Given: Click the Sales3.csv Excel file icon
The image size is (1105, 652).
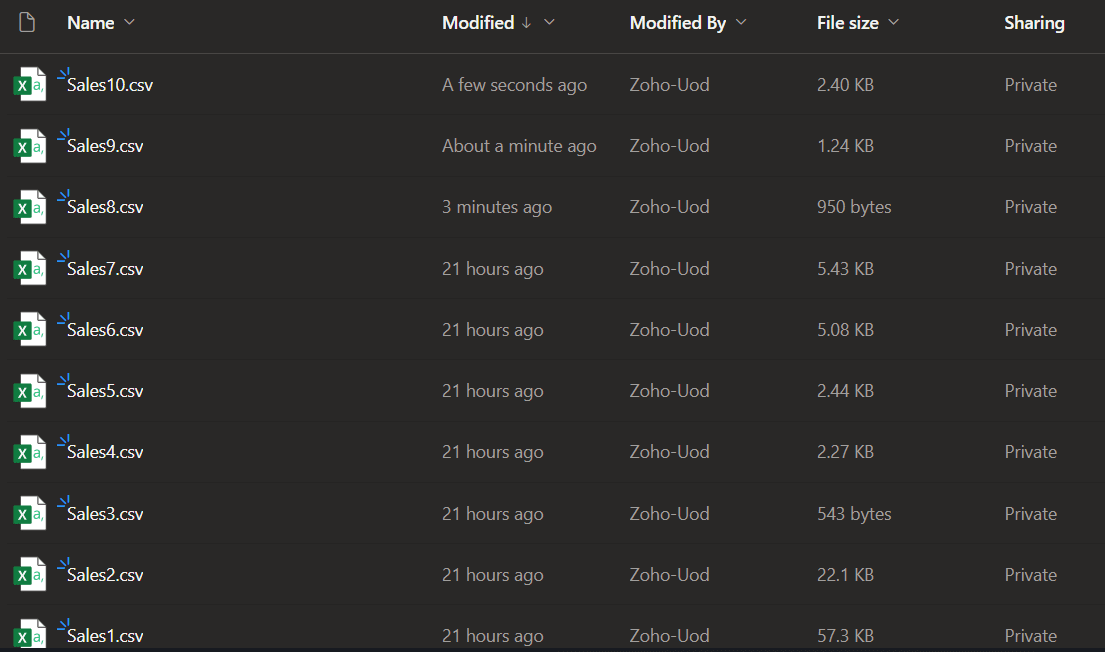Looking at the screenshot, I should point(29,515).
